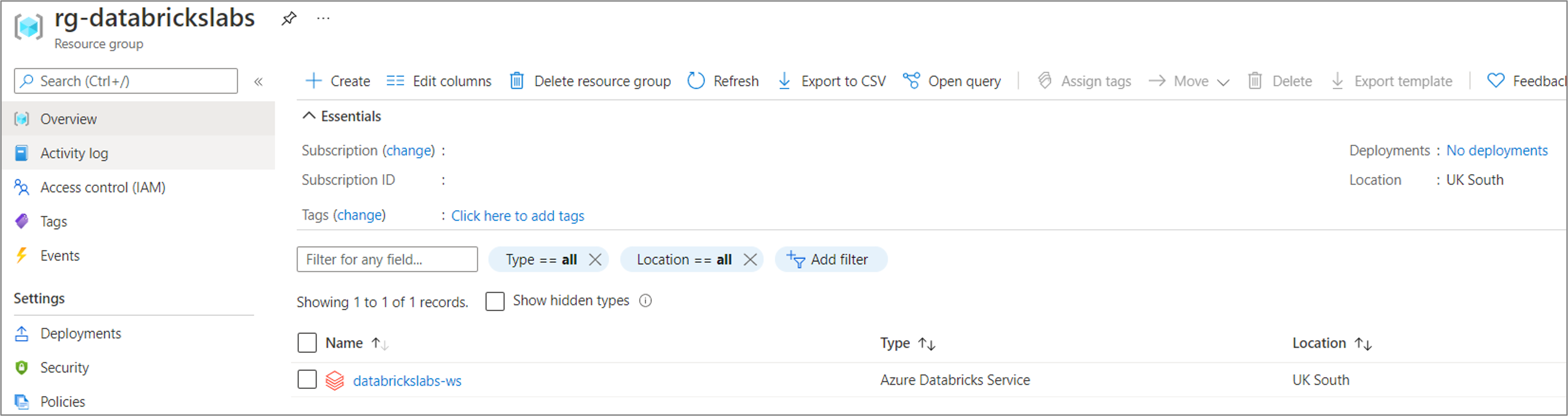Open the Type == all filter
Viewport: 1568px width, 416px height.
coord(541,259)
